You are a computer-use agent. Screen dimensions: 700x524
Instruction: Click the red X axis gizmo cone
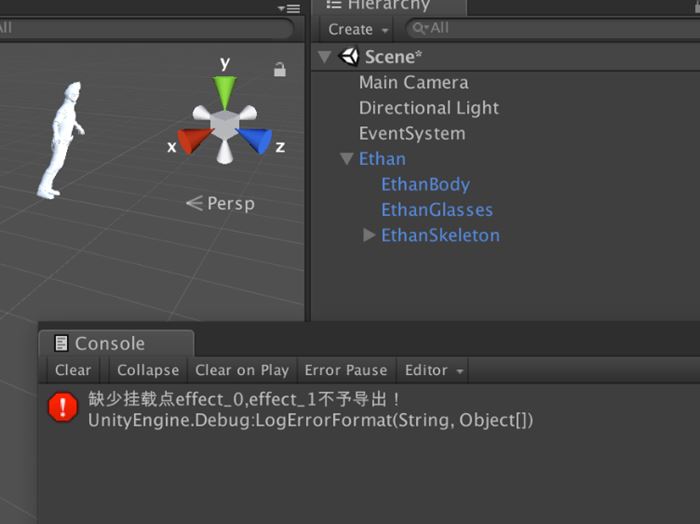coord(190,140)
